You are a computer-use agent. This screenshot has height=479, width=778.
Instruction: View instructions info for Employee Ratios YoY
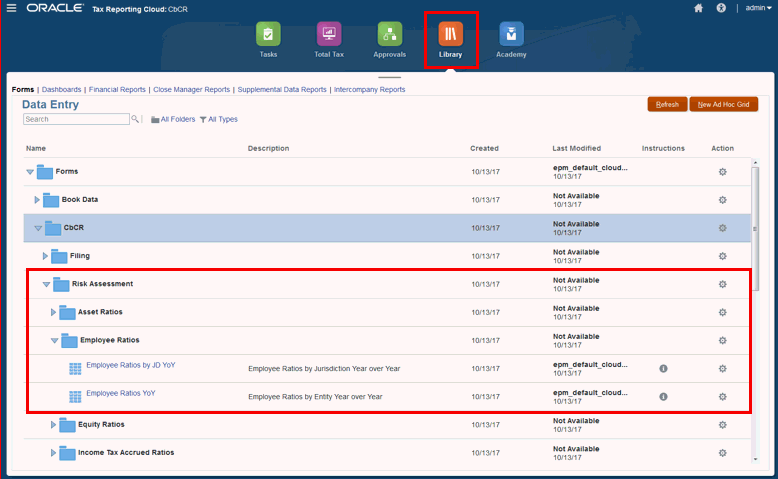663,397
